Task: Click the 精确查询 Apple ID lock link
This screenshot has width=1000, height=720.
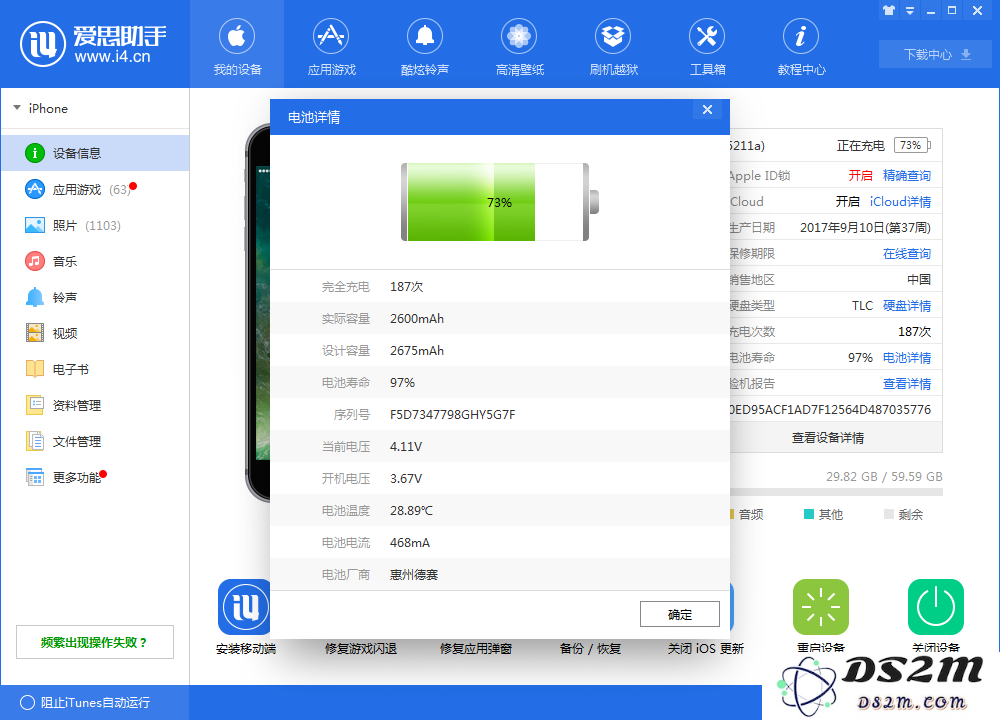Action: point(906,175)
